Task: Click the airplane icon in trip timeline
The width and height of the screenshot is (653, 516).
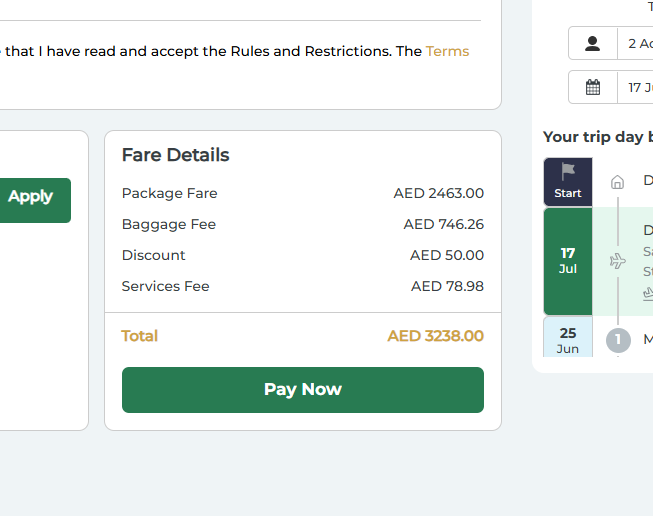Action: (618, 261)
